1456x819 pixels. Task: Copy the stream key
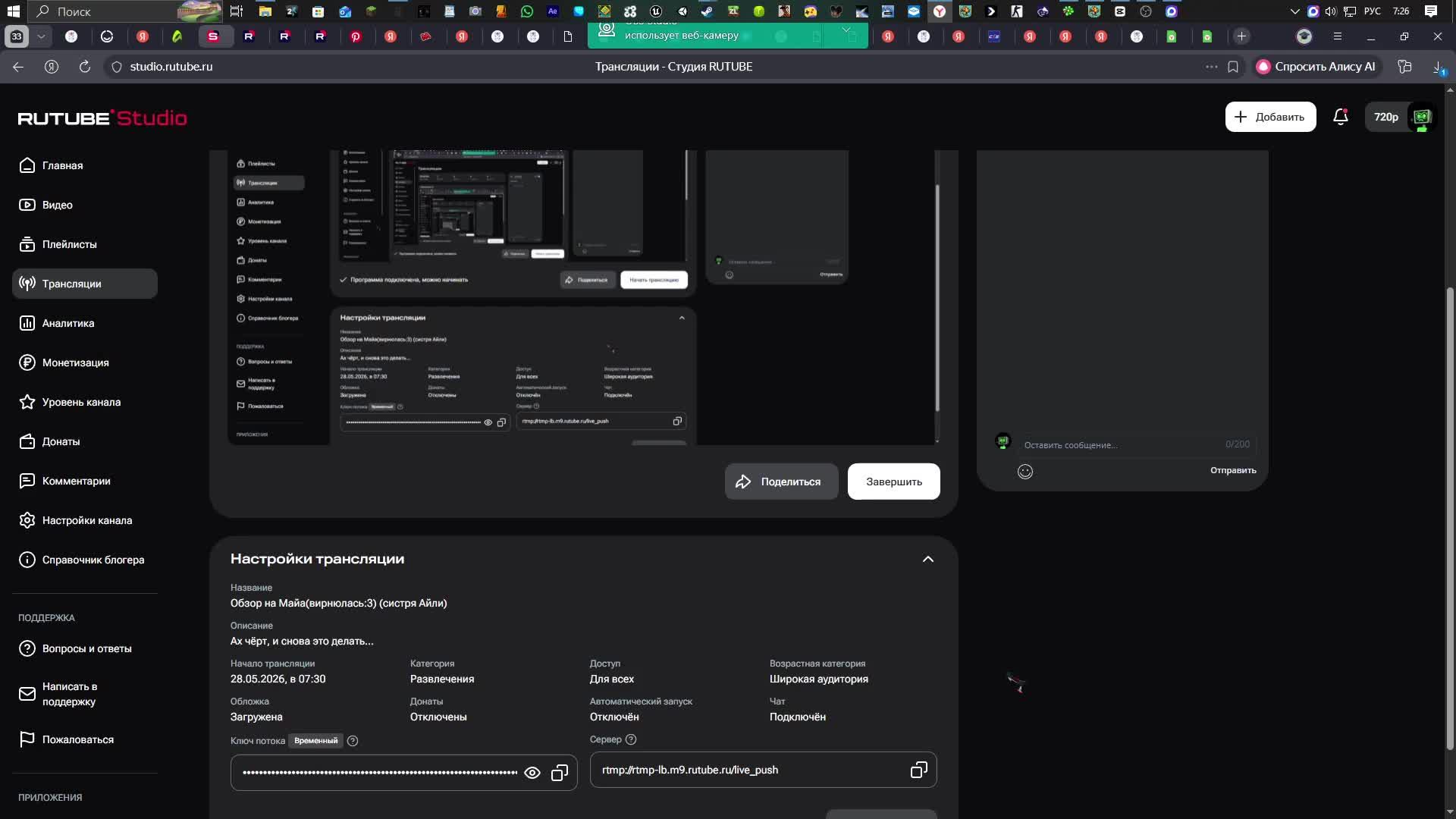coord(560,773)
